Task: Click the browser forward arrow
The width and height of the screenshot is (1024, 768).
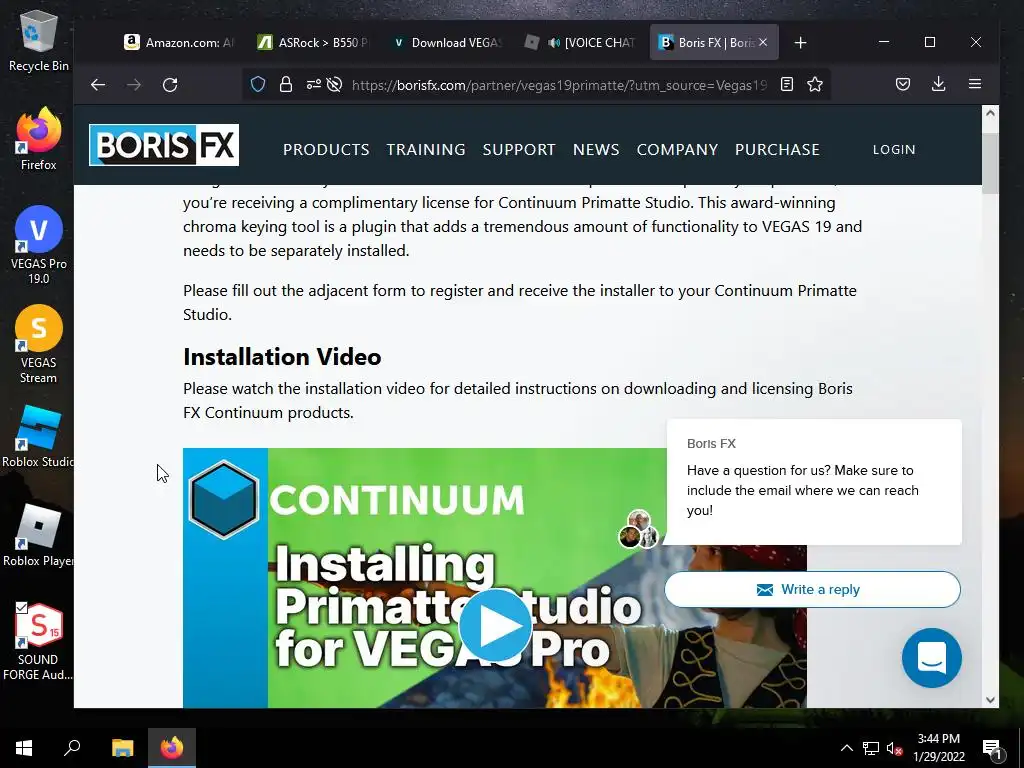Action: coord(134,85)
